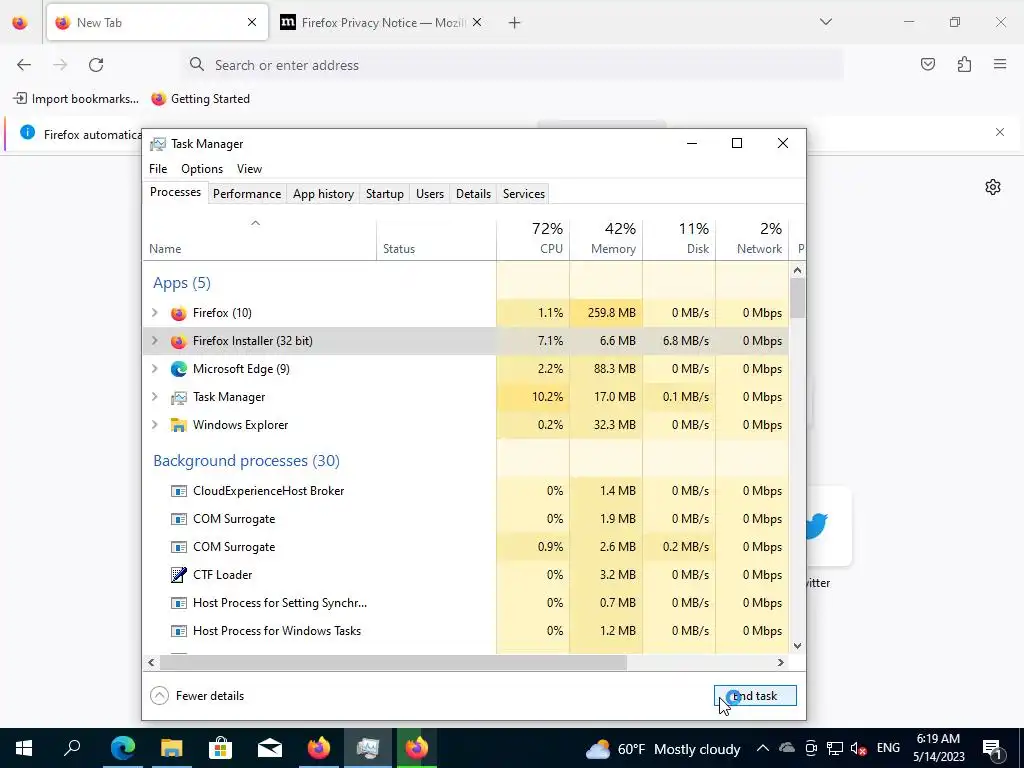Click the horizontal scrollbar left arrow
Viewport: 1024px width, 768px height.
tap(152, 663)
